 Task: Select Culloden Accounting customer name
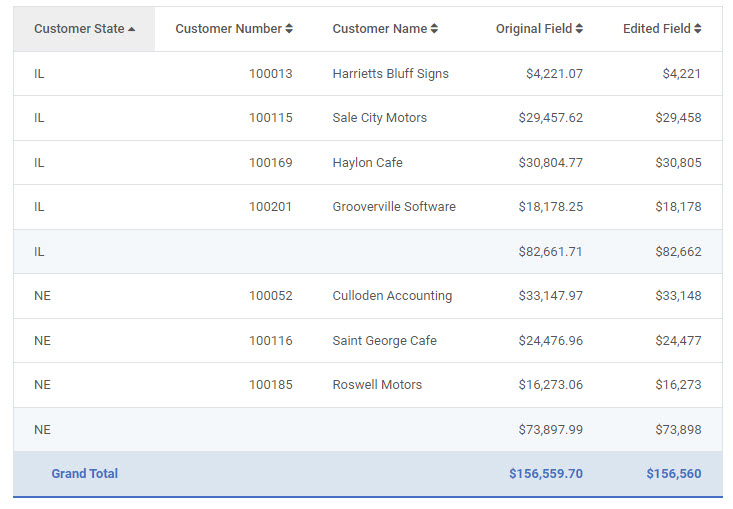point(392,296)
